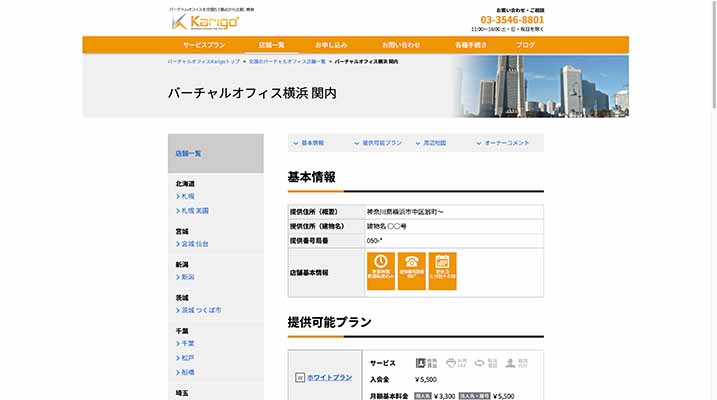Open 各種手続き in the orange nav bar
The width and height of the screenshot is (717, 400).
[471, 45]
